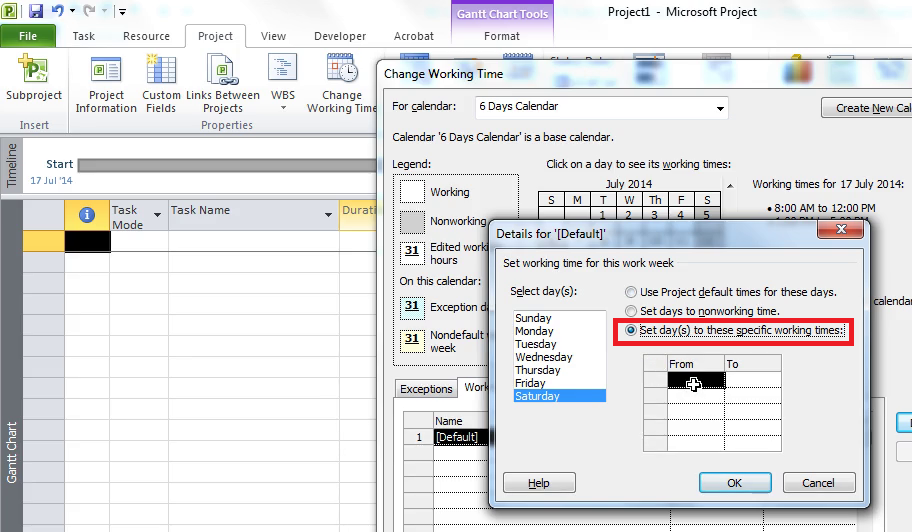Open the Exceptions tab in Change Working Time

click(x=426, y=389)
